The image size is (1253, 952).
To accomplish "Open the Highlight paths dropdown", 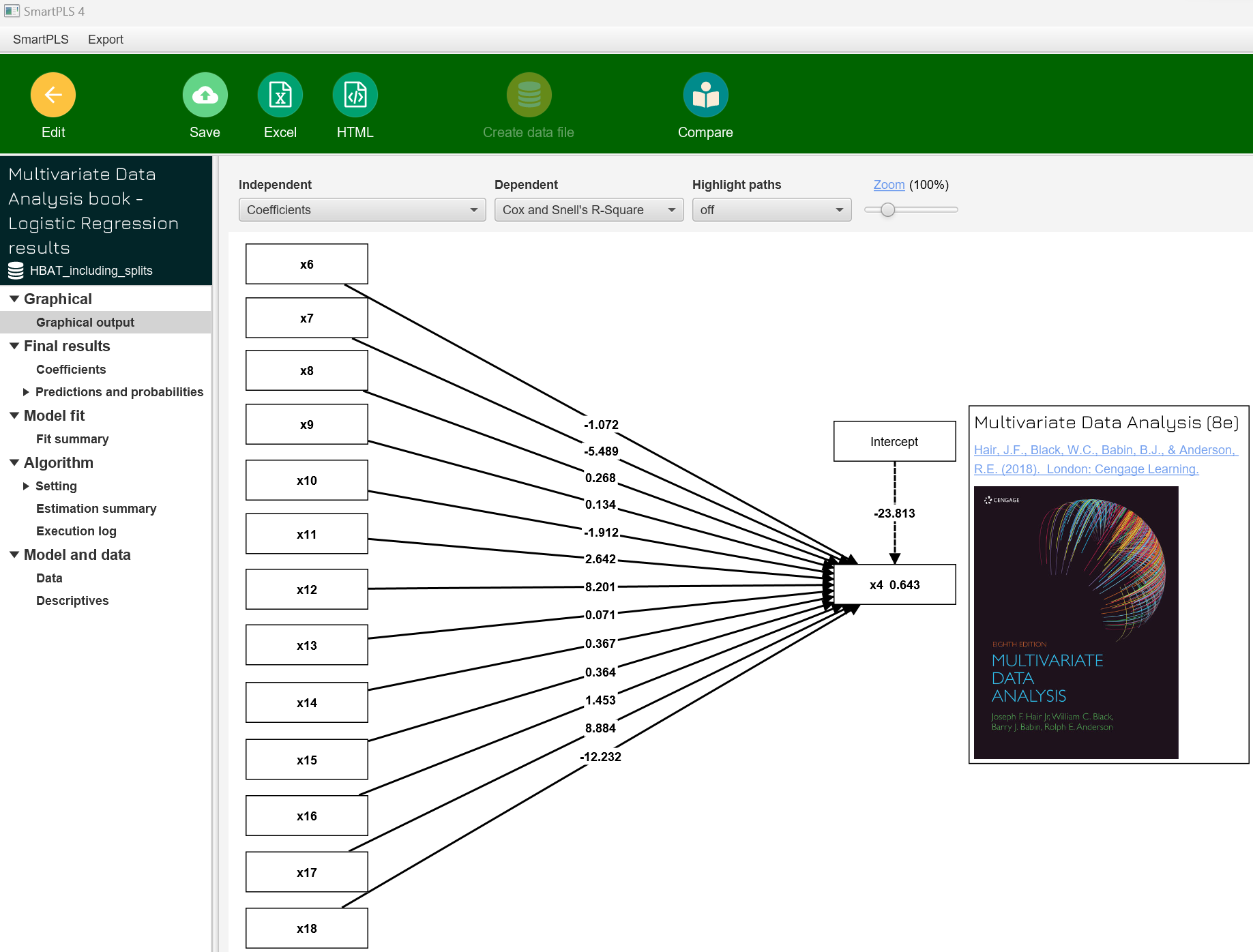I will (x=771, y=210).
